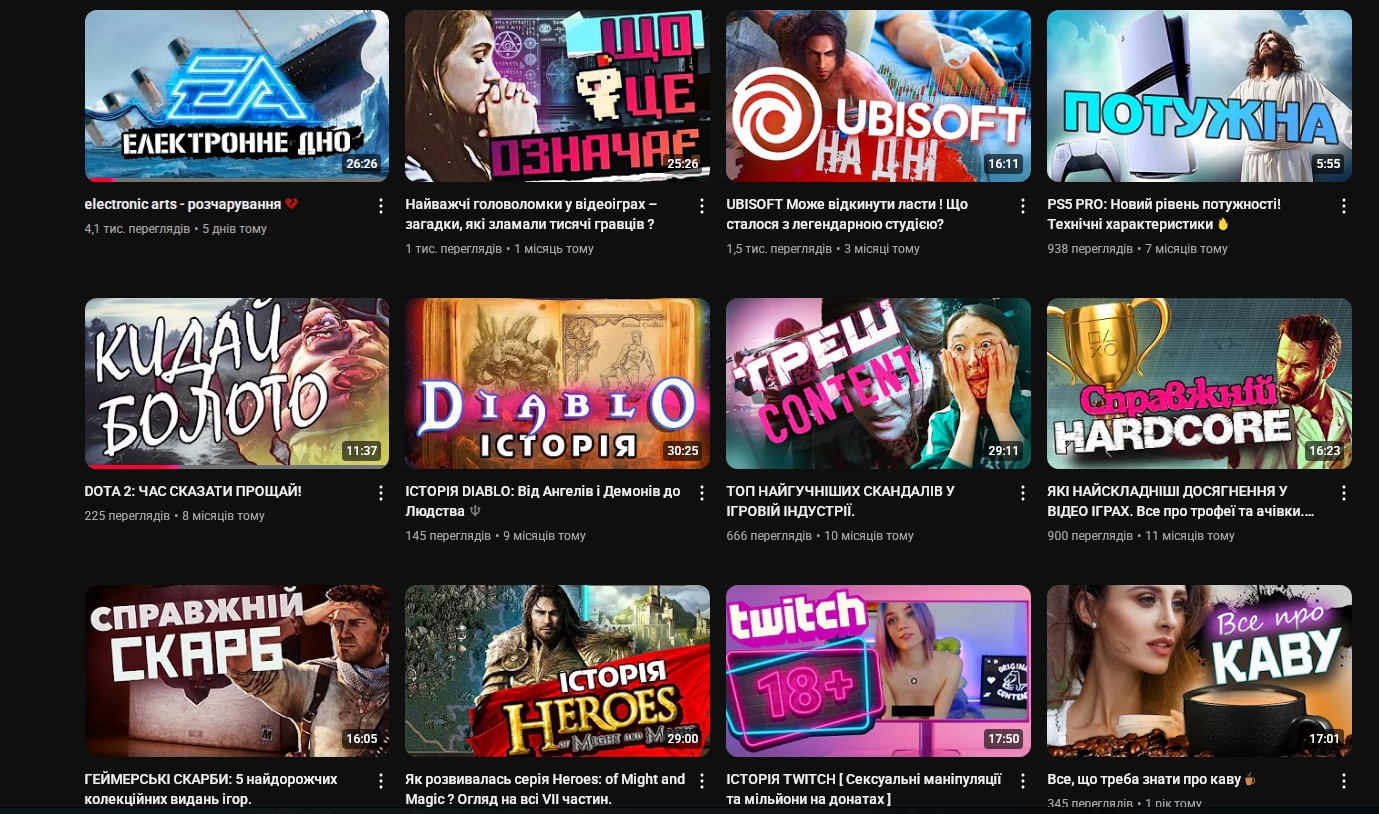
Task: Open the title "electronic arts - розчарування"
Action: (191, 204)
